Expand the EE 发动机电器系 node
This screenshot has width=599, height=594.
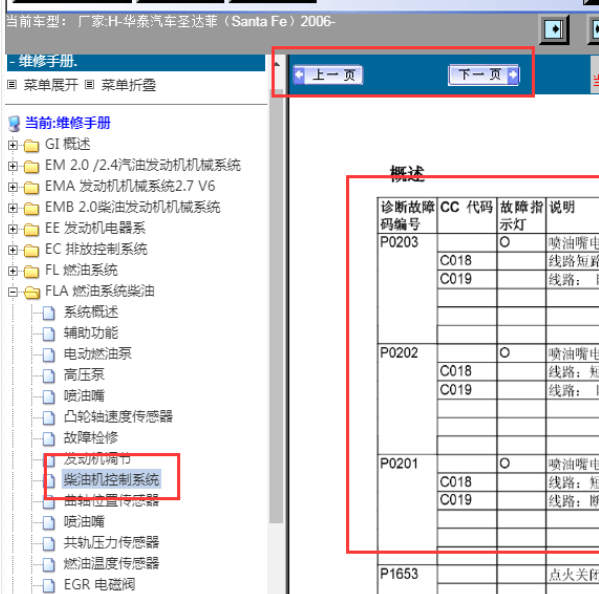pos(13,229)
